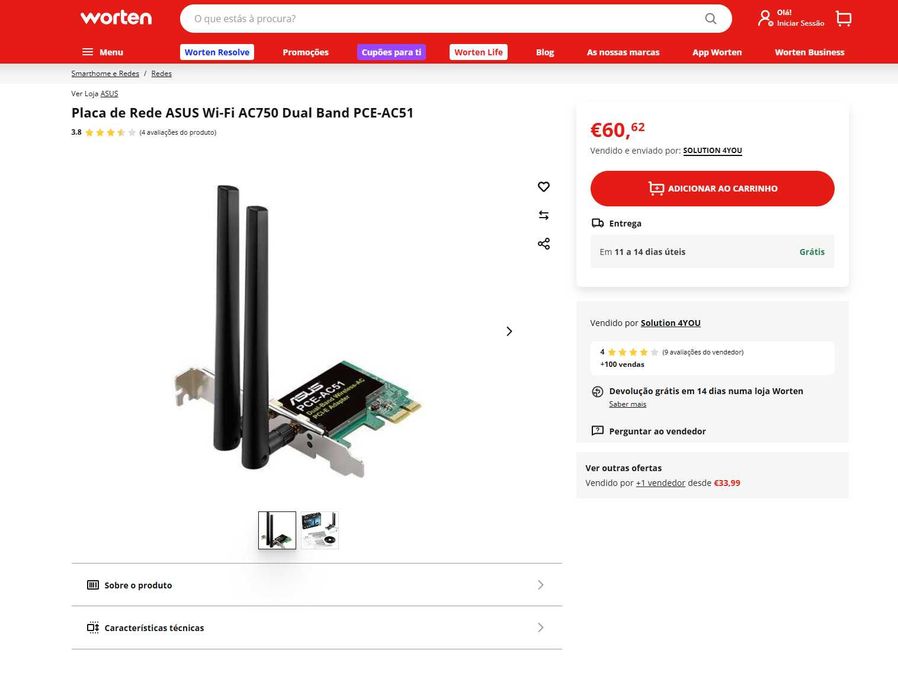Click the Adicionar ao carrinho button
The width and height of the screenshot is (898, 700).
pos(712,188)
